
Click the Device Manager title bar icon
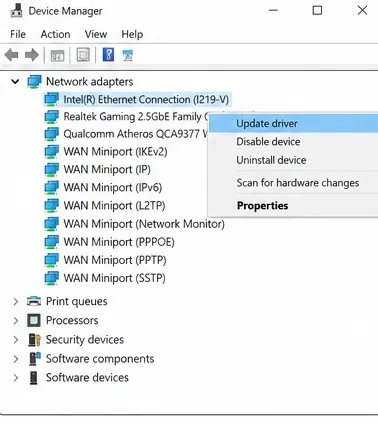(x=16, y=10)
